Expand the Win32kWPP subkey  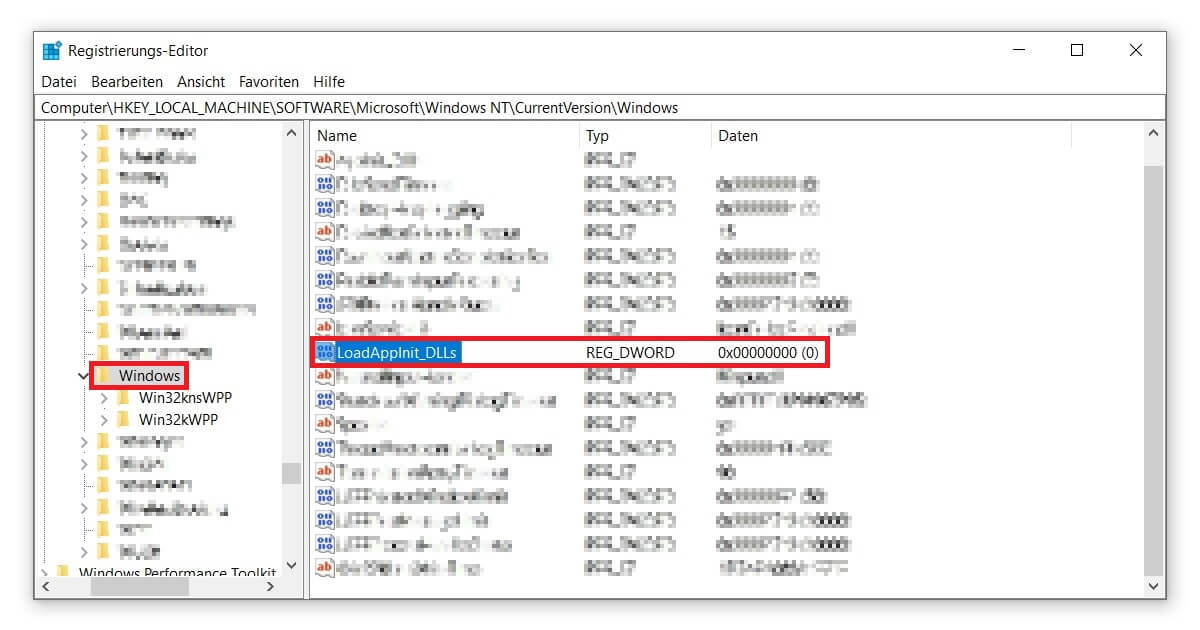(x=105, y=420)
